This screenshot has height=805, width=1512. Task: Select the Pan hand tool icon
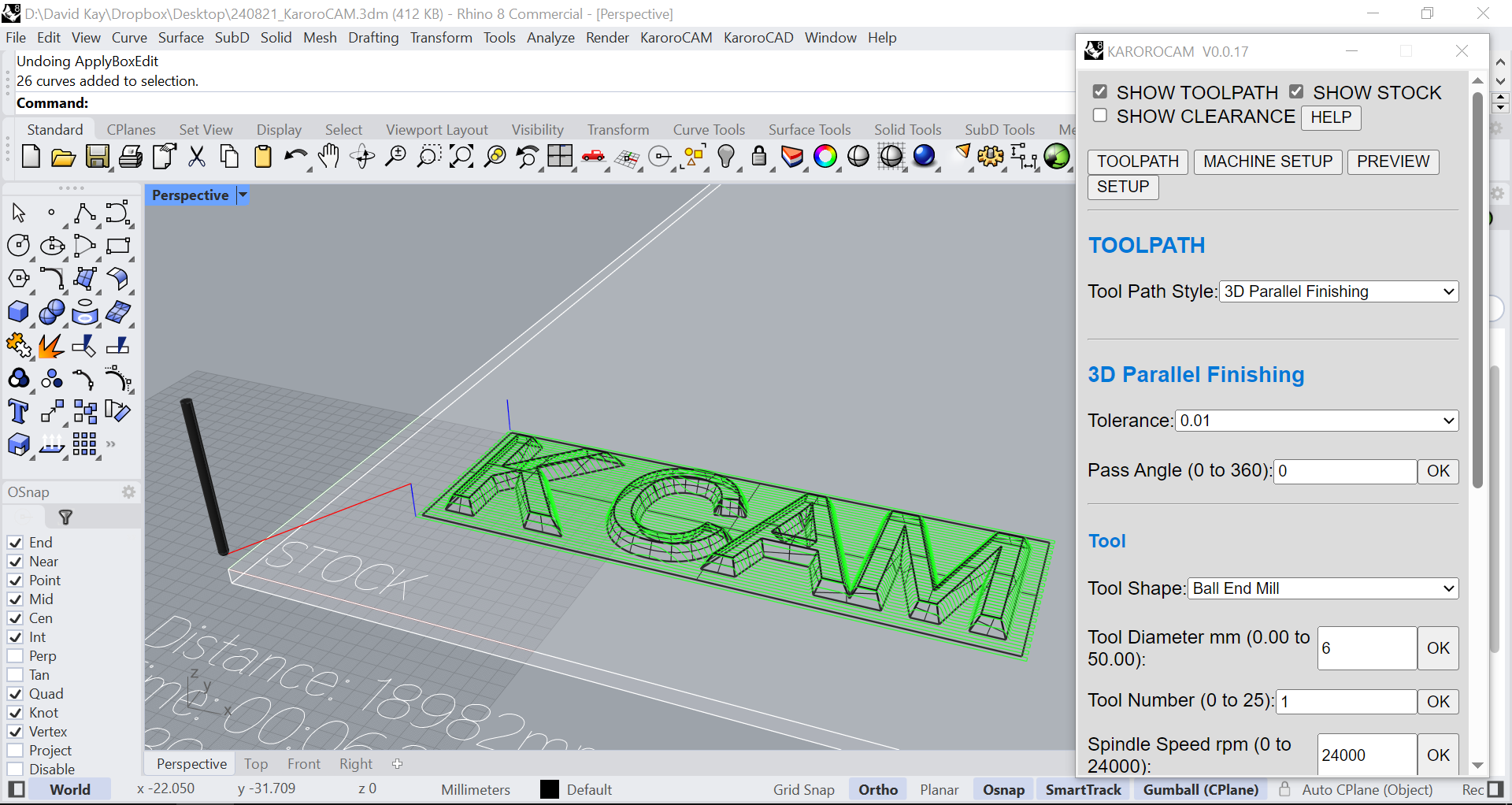tap(329, 157)
